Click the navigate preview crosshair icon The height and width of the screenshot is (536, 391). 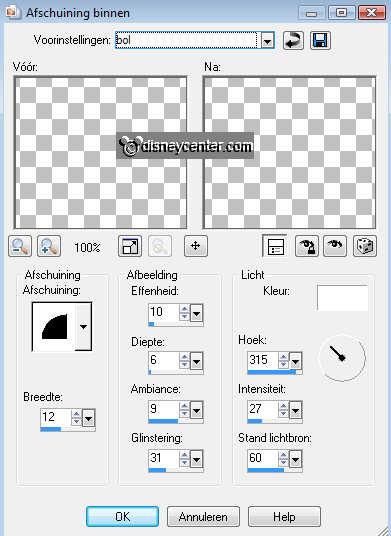pyautogui.click(x=196, y=246)
